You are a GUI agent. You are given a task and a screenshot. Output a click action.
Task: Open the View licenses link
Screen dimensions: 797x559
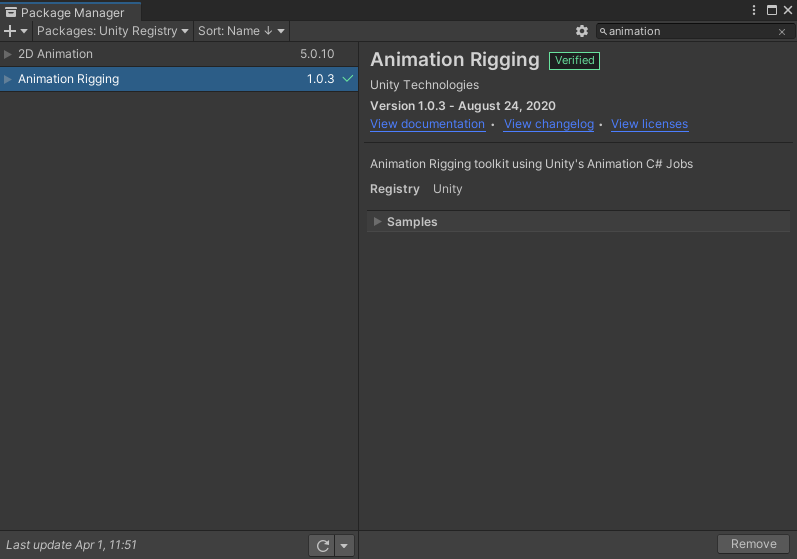click(650, 124)
